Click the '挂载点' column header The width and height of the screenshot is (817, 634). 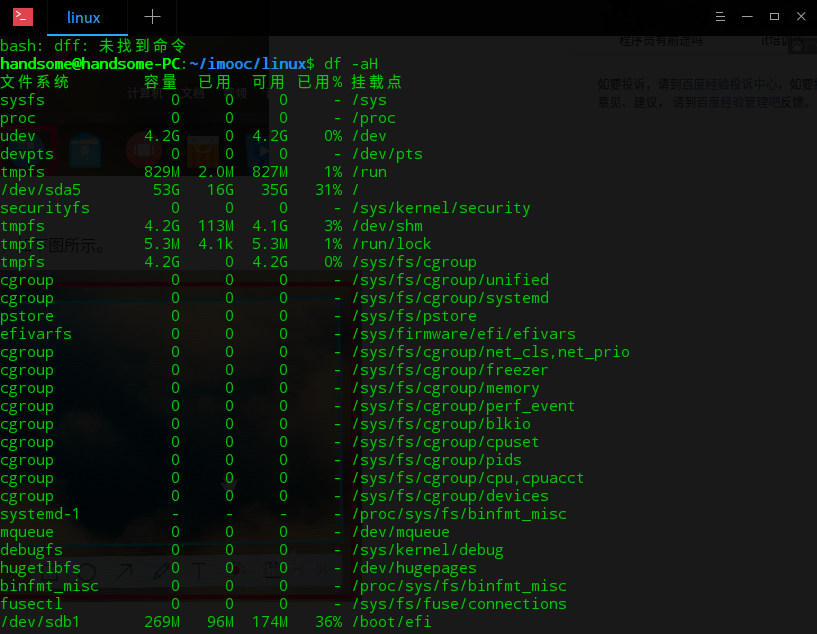(376, 82)
